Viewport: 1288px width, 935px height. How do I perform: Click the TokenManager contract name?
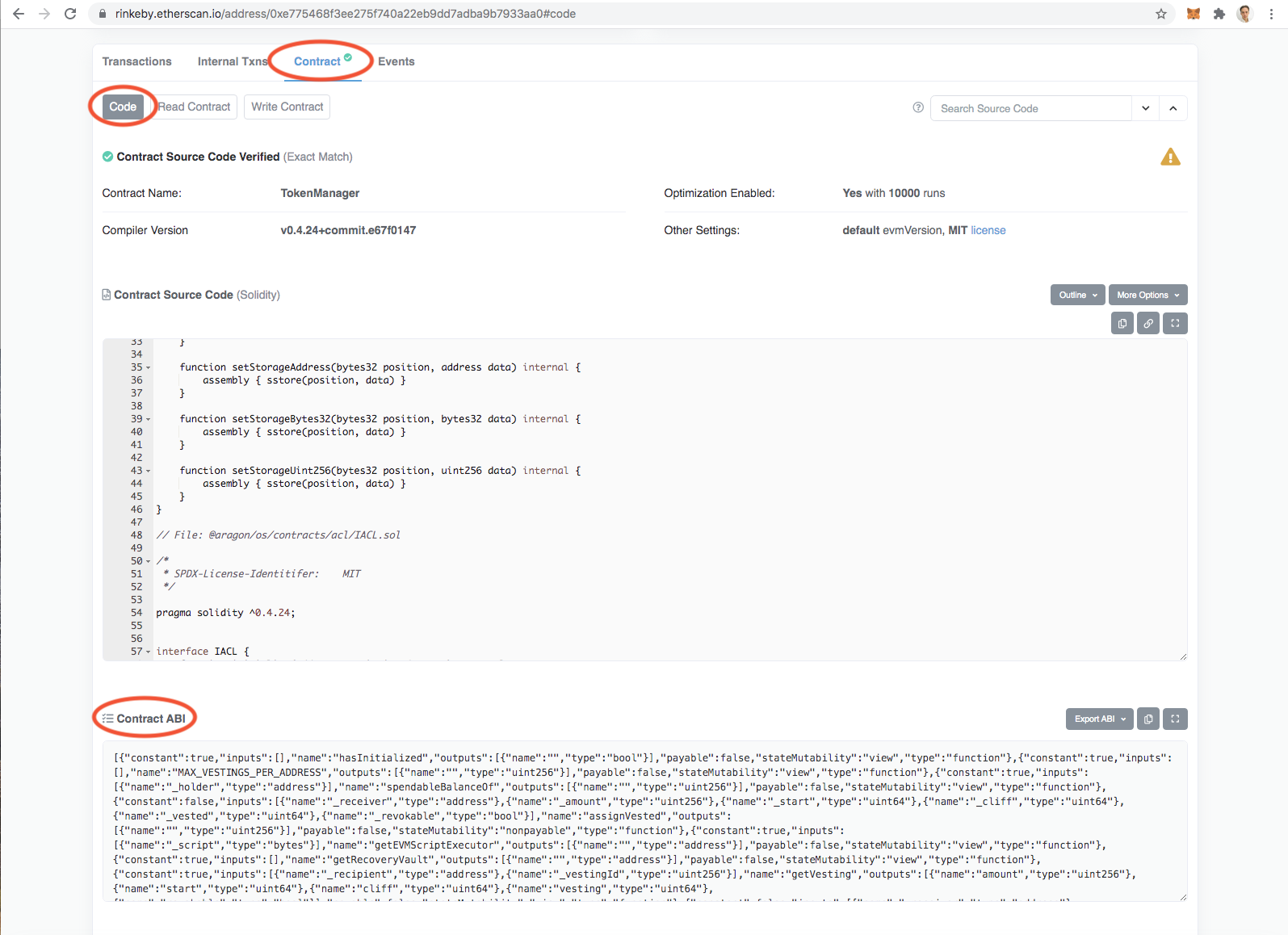click(x=320, y=193)
